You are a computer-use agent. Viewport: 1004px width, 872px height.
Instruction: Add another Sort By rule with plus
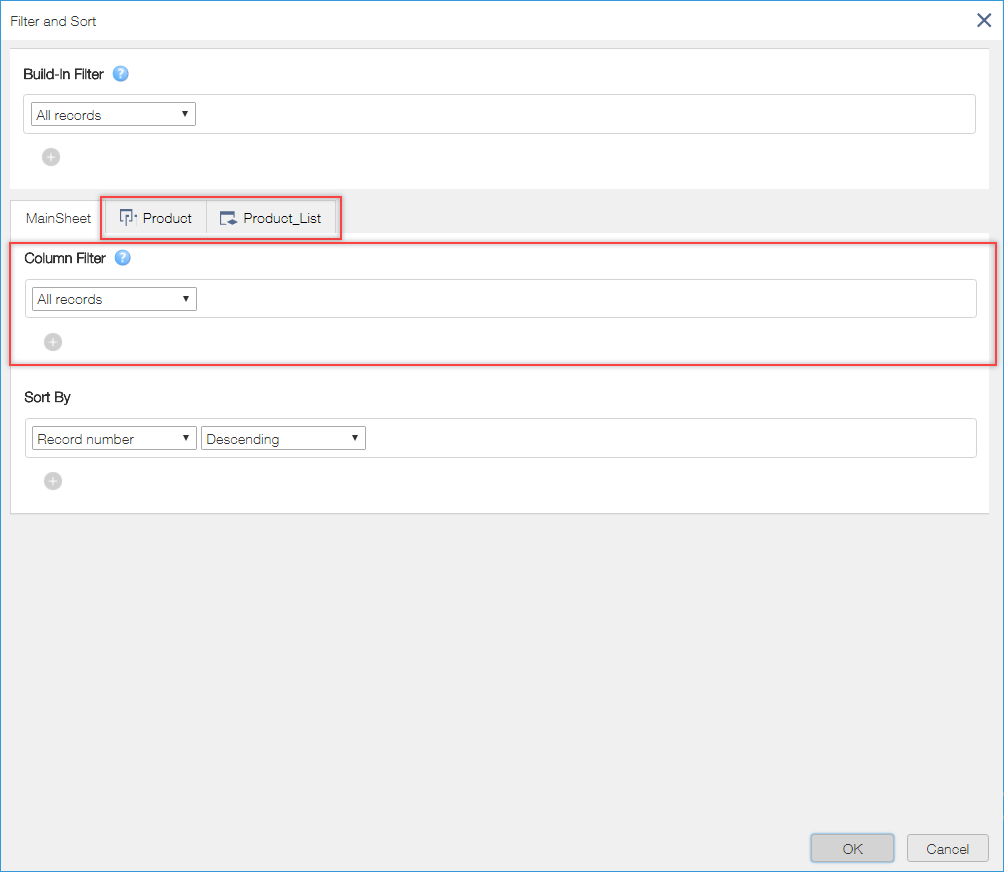click(x=53, y=481)
